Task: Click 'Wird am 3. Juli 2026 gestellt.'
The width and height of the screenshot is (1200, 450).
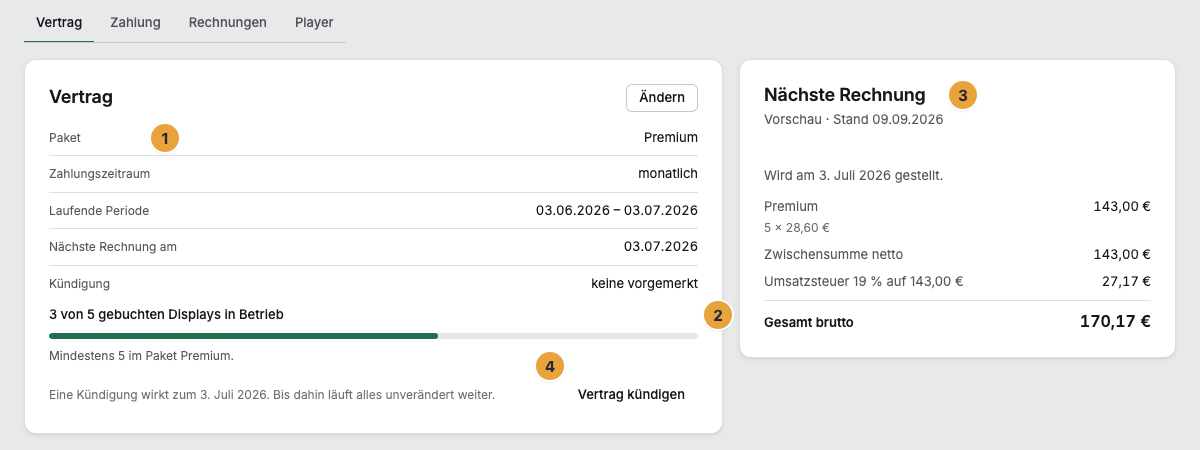Action: click(854, 175)
